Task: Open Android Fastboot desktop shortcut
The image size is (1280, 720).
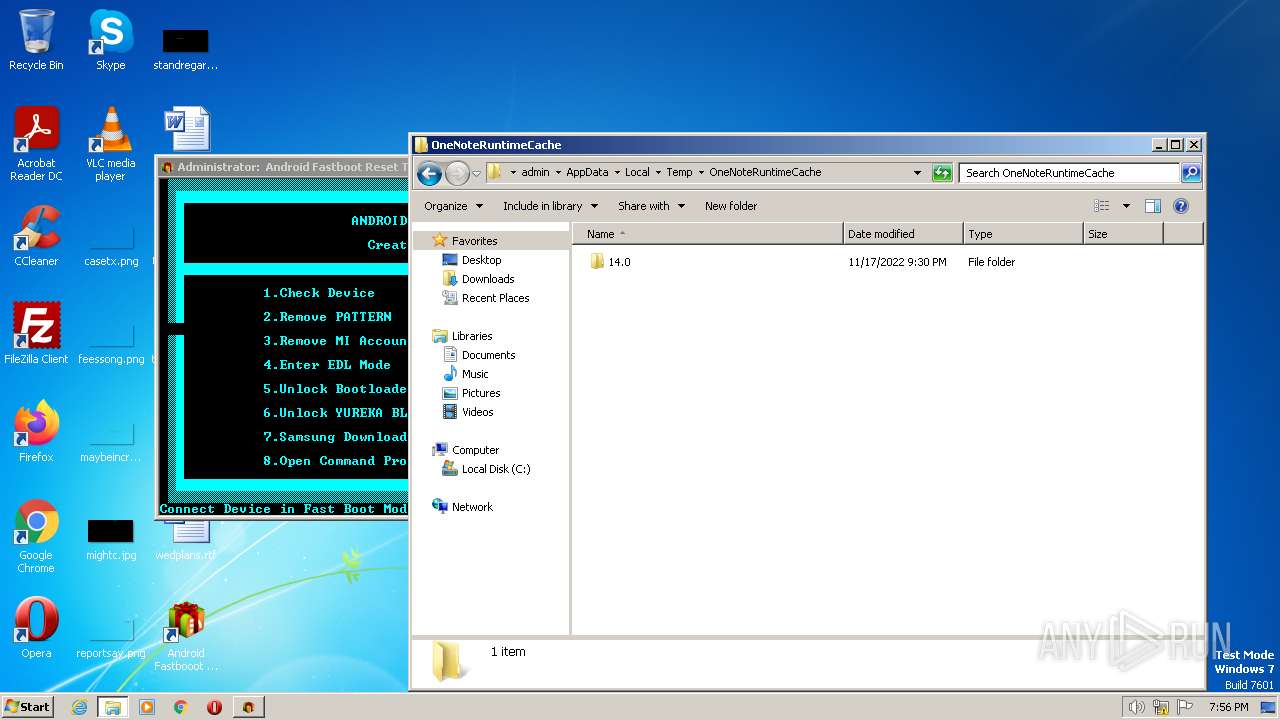Action: coord(186,636)
